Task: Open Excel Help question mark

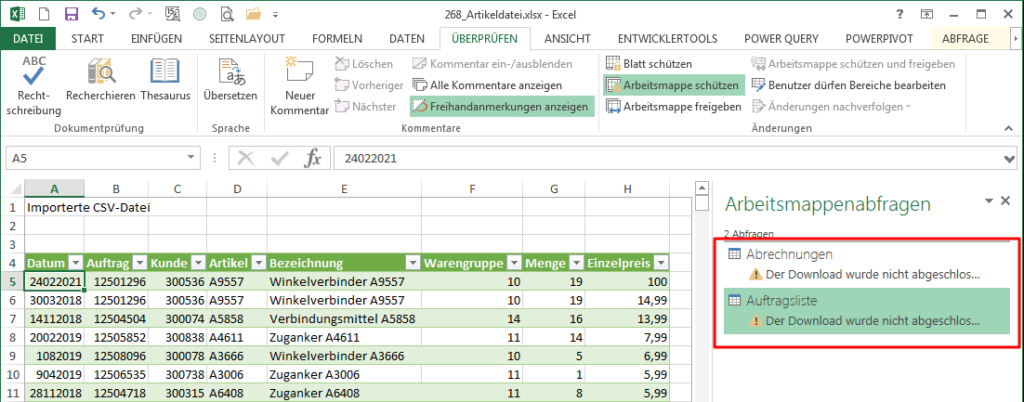Action: point(901,14)
